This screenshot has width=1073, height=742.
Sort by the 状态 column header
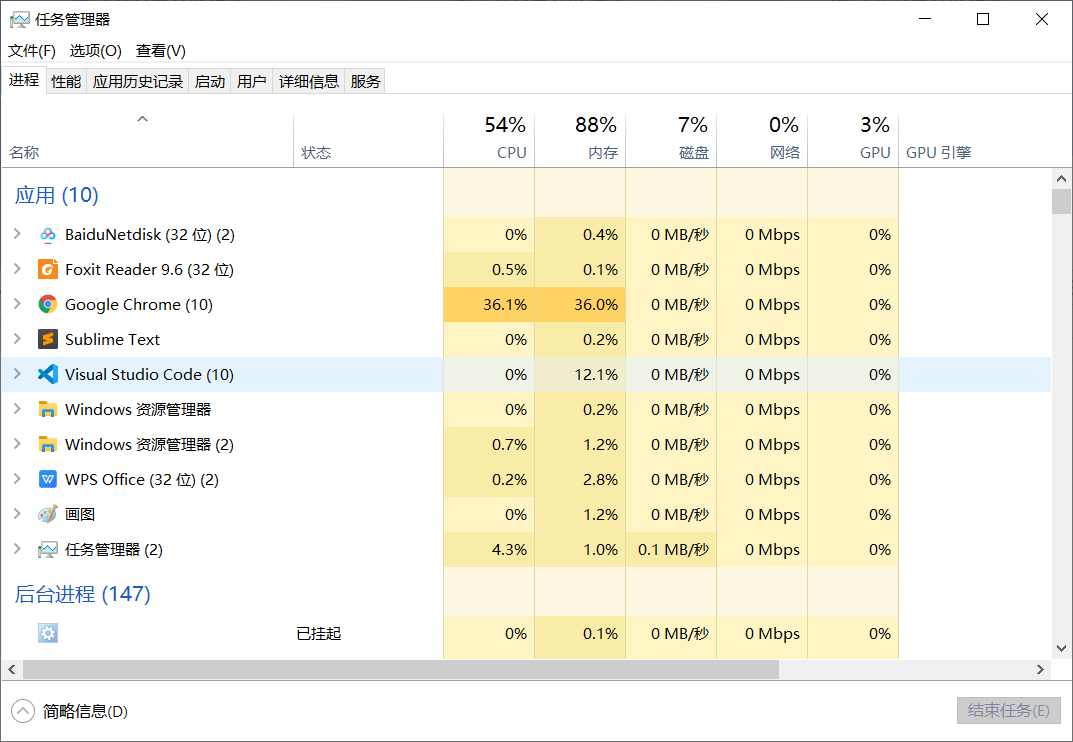pyautogui.click(x=368, y=140)
